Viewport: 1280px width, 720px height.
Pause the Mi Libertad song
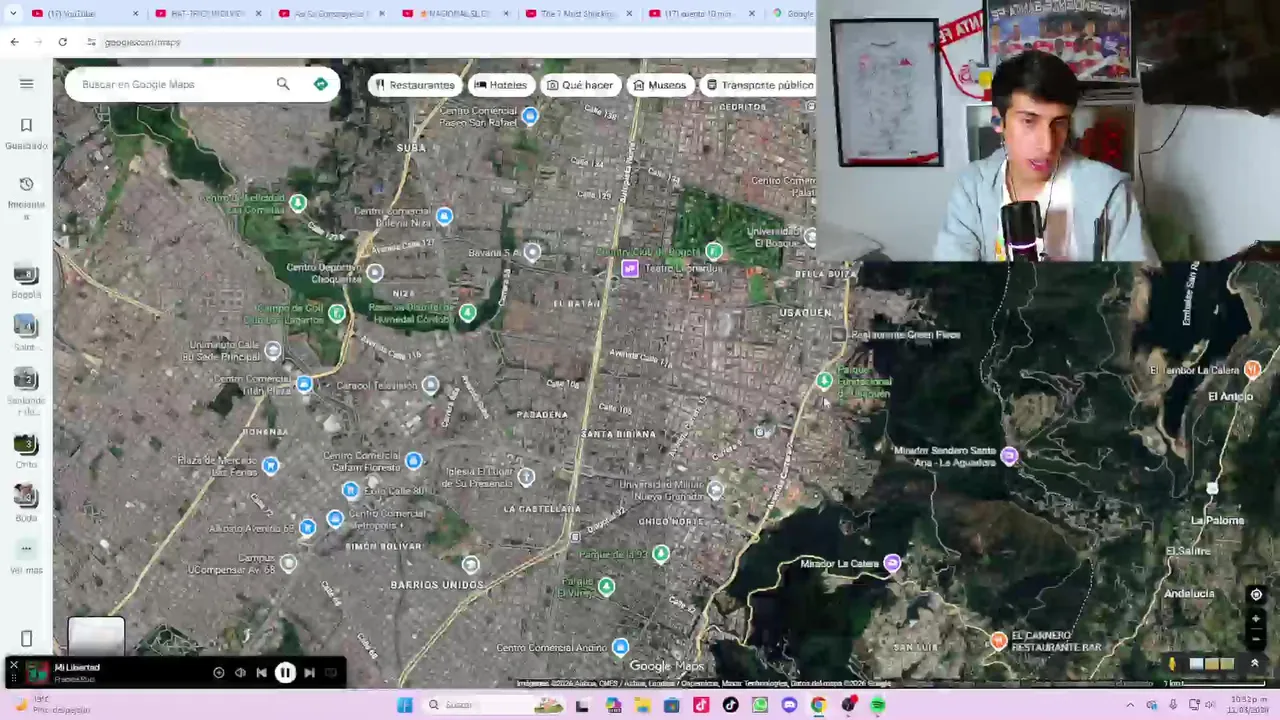click(x=285, y=673)
